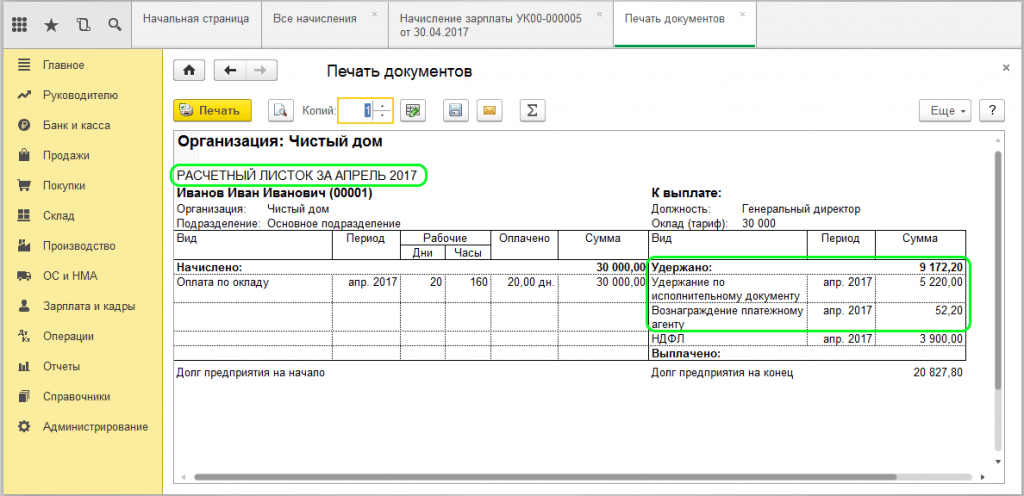Open print preview icon
Image resolution: width=1024 pixels, height=496 pixels.
(281, 110)
